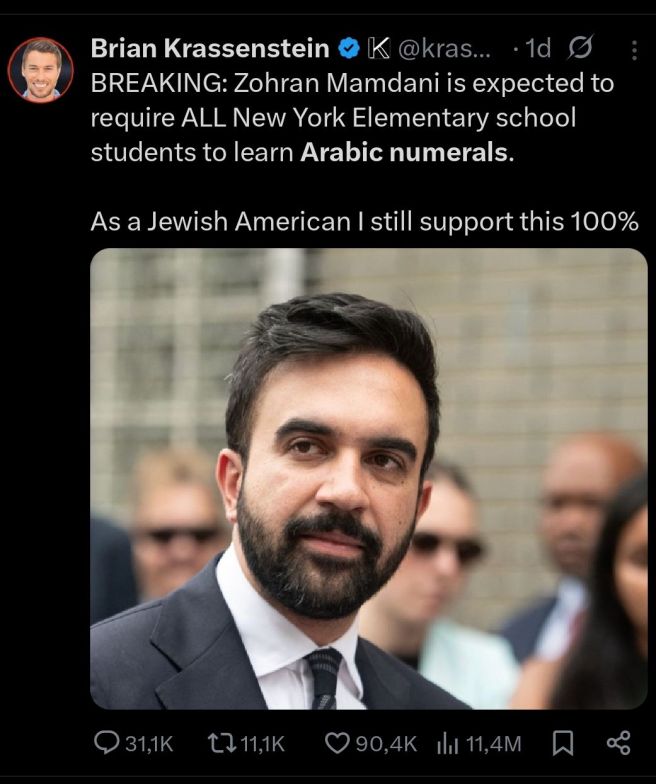The width and height of the screenshot is (656, 784).
Task: Click the 11,4M views count
Action: coord(494,744)
